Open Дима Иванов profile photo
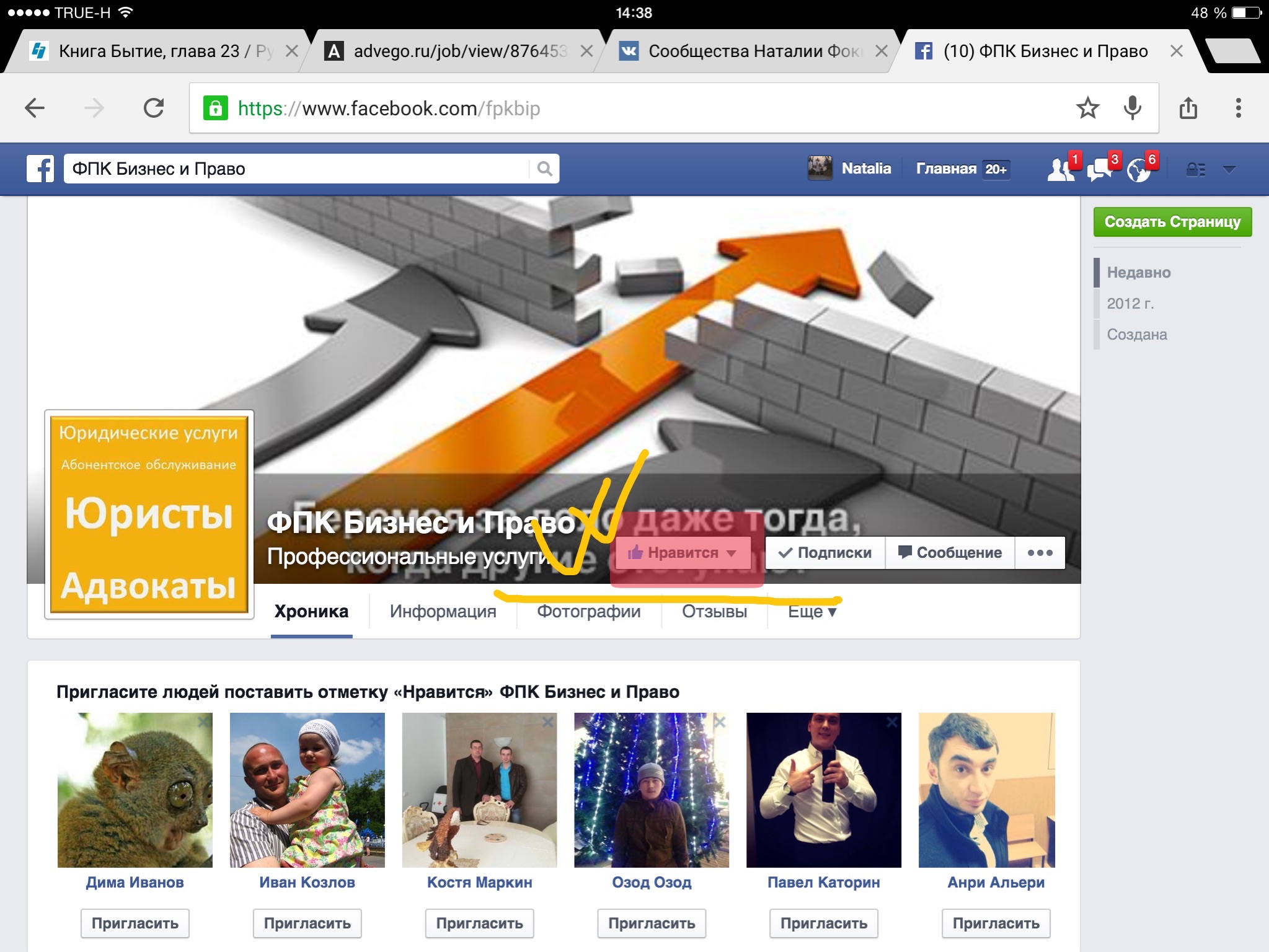The height and width of the screenshot is (952, 1269). pos(135,790)
